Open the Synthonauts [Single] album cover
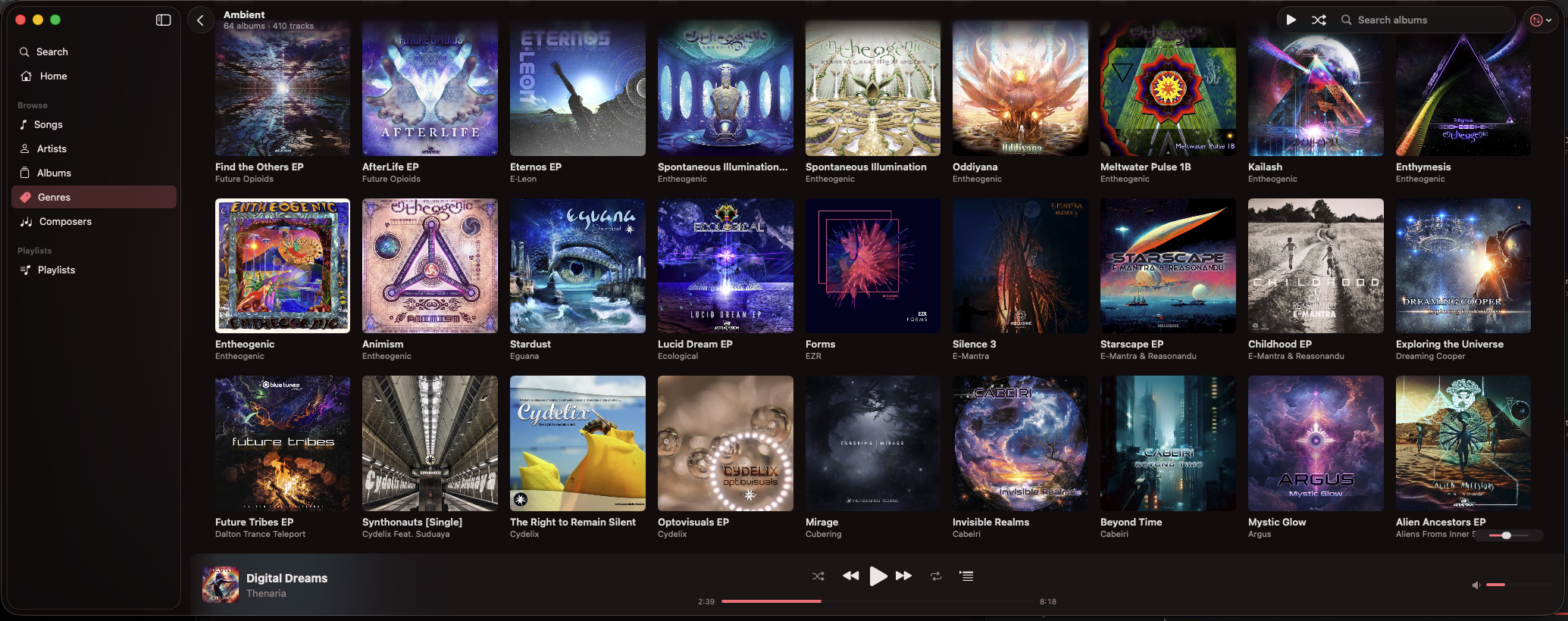 click(430, 444)
